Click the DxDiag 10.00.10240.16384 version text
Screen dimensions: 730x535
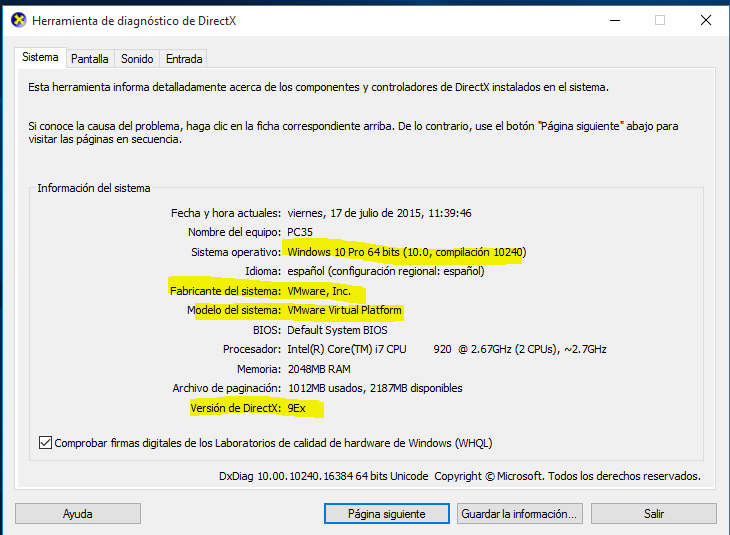(323, 476)
